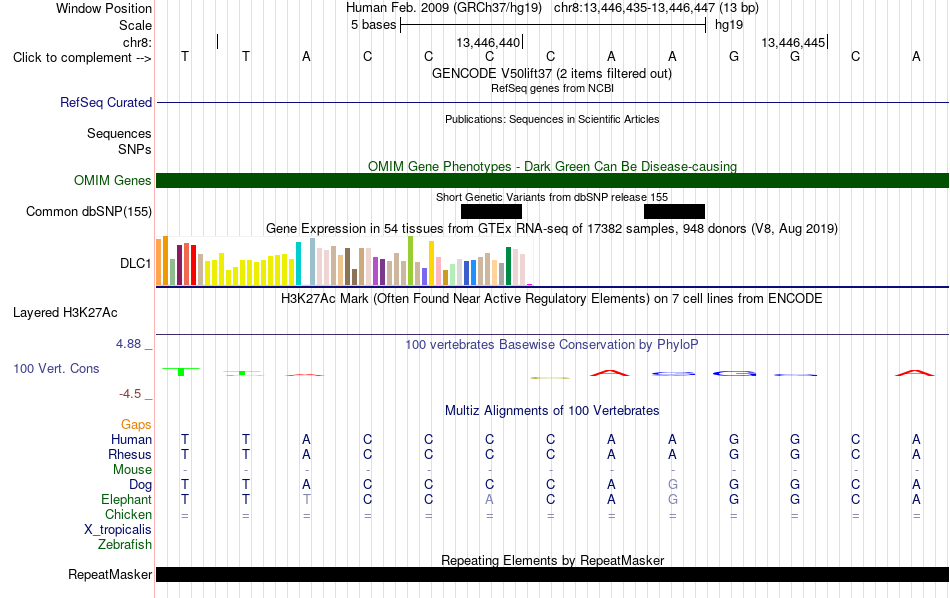950x598 pixels.
Task: Click the 13,446,445 position label
Action: [793, 42]
